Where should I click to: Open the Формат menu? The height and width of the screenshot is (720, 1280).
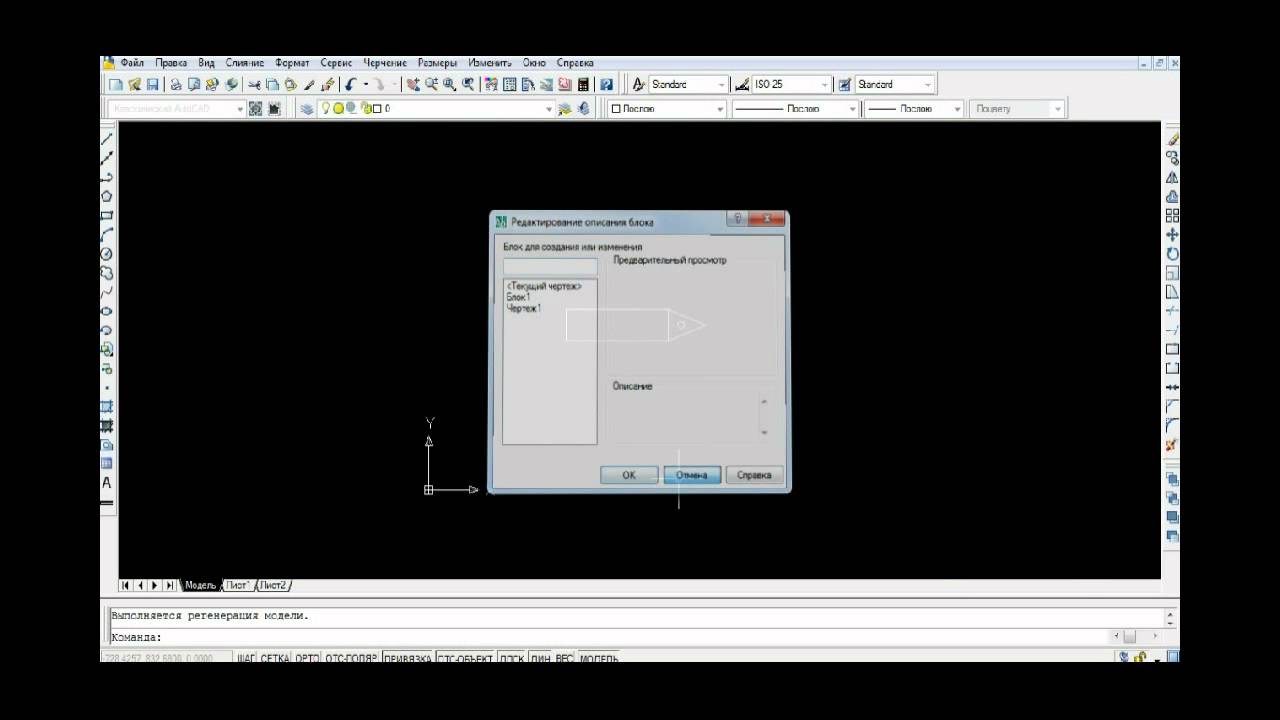click(292, 63)
